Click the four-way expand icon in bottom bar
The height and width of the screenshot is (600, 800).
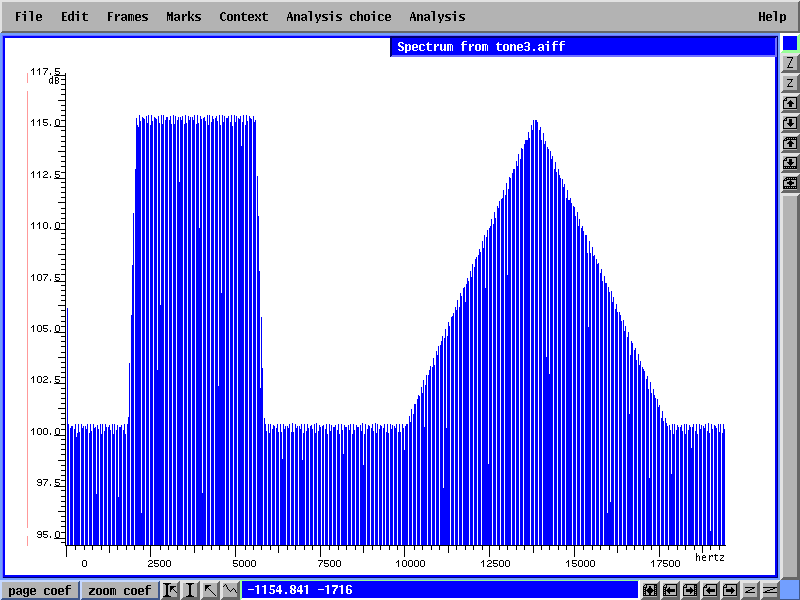pos(651,590)
